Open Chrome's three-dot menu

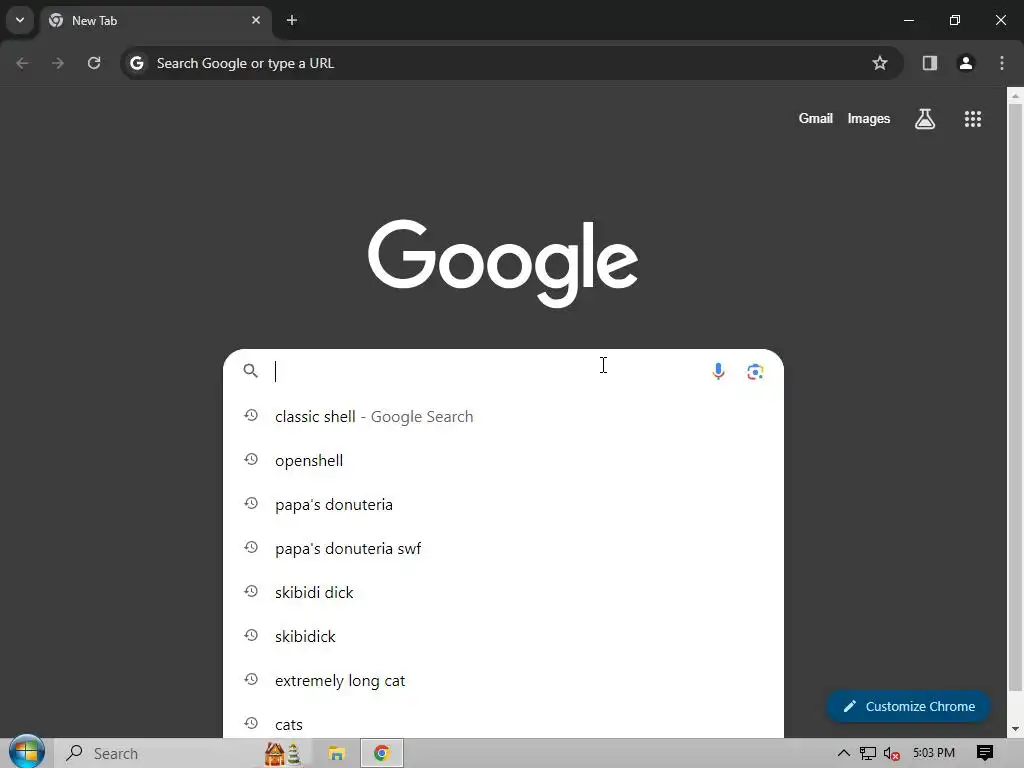[1002, 63]
